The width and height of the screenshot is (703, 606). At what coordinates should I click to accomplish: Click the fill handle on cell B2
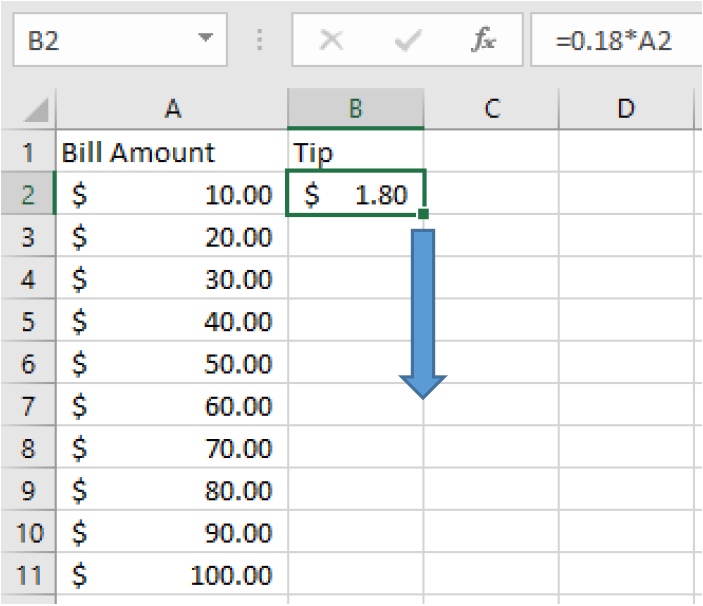[423, 214]
